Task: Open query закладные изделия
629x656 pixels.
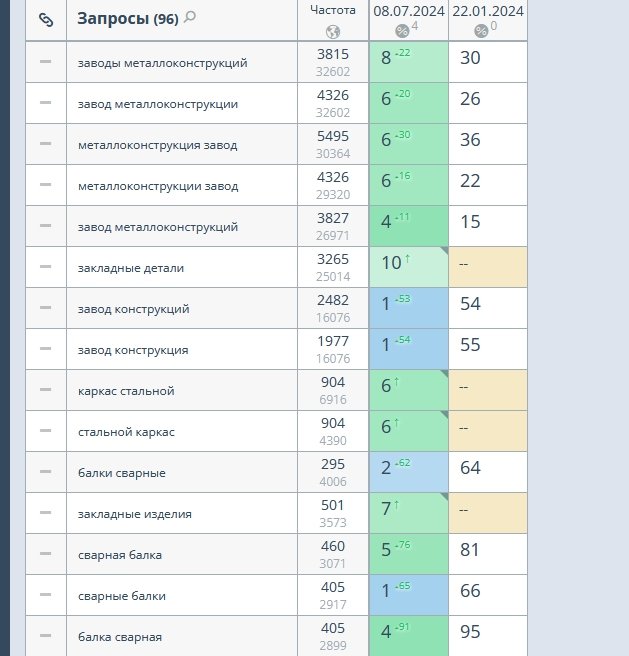Action: (x=134, y=514)
